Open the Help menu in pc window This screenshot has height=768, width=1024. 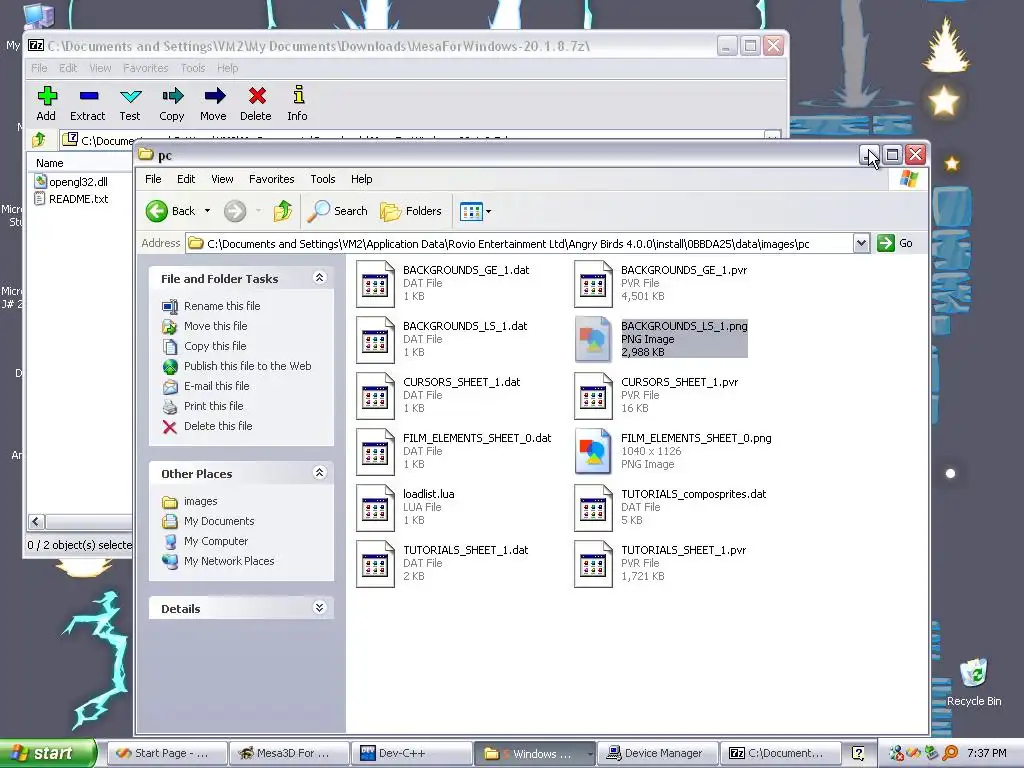[x=361, y=179]
